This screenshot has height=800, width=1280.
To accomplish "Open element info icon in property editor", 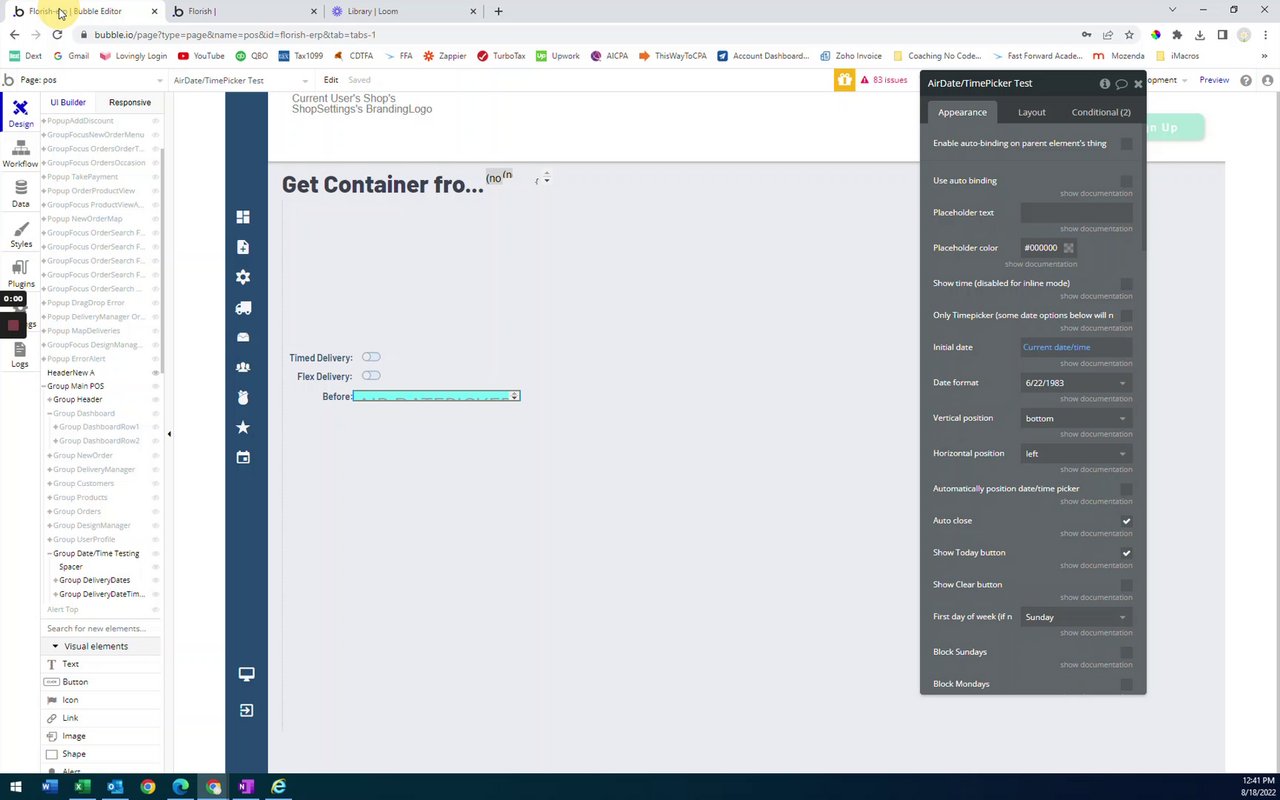I will click(x=1105, y=84).
